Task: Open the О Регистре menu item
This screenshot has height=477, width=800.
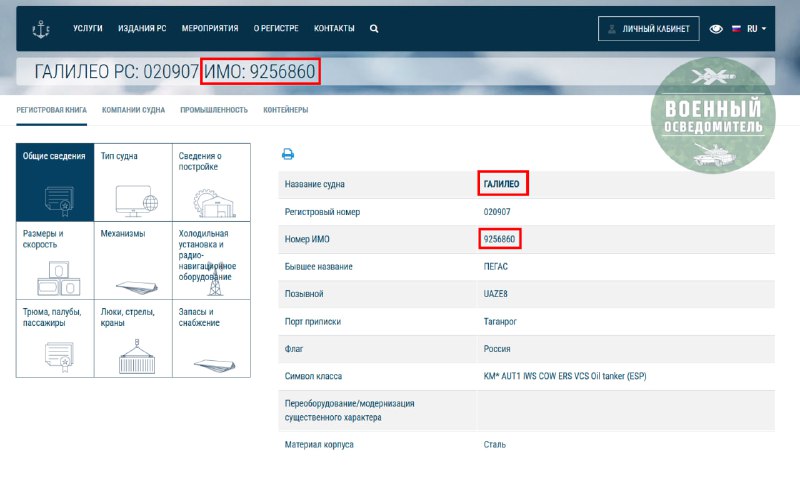Action: pos(276,29)
